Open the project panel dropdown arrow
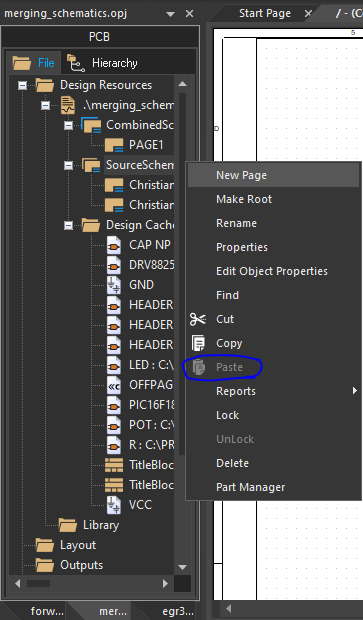This screenshot has width=363, height=620. click(170, 14)
